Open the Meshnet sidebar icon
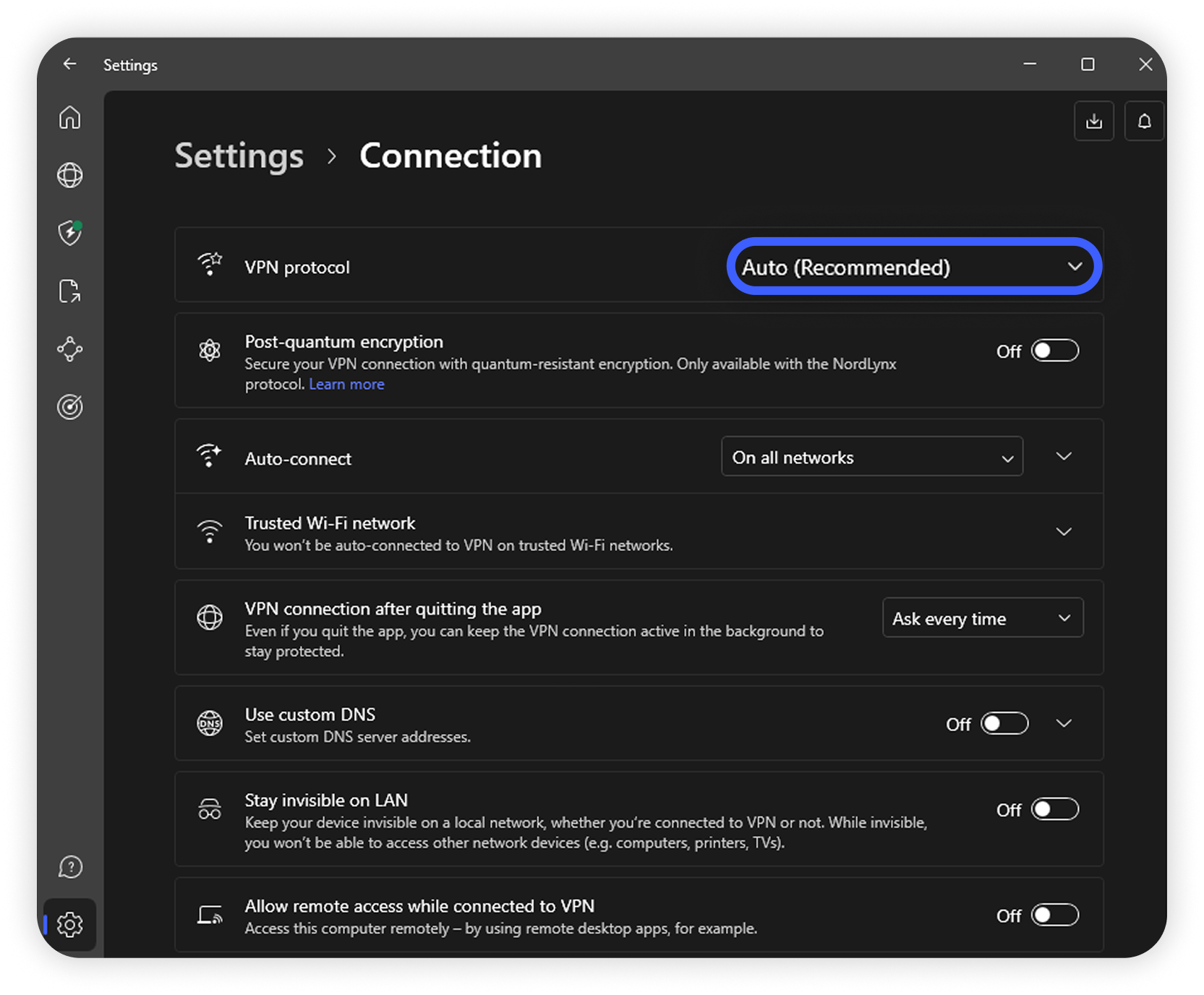Image resolution: width=1204 pixels, height=995 pixels. tap(70, 349)
